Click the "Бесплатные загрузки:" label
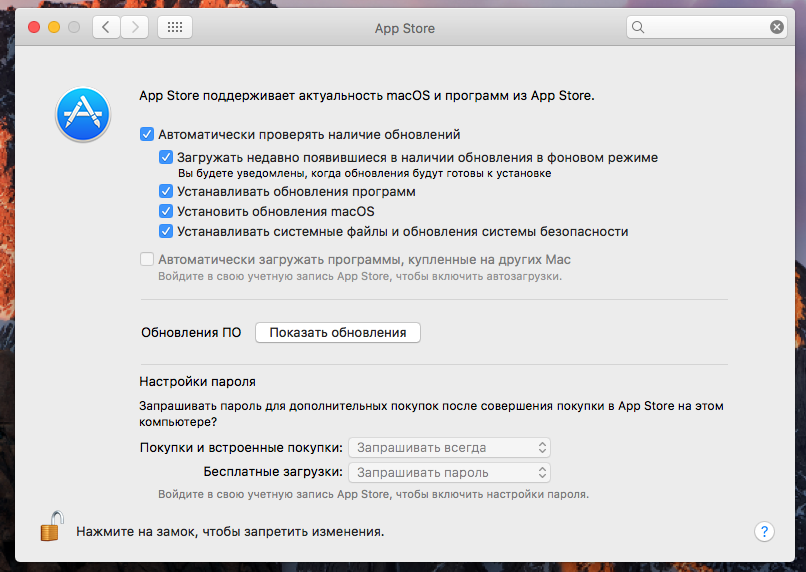 click(273, 472)
